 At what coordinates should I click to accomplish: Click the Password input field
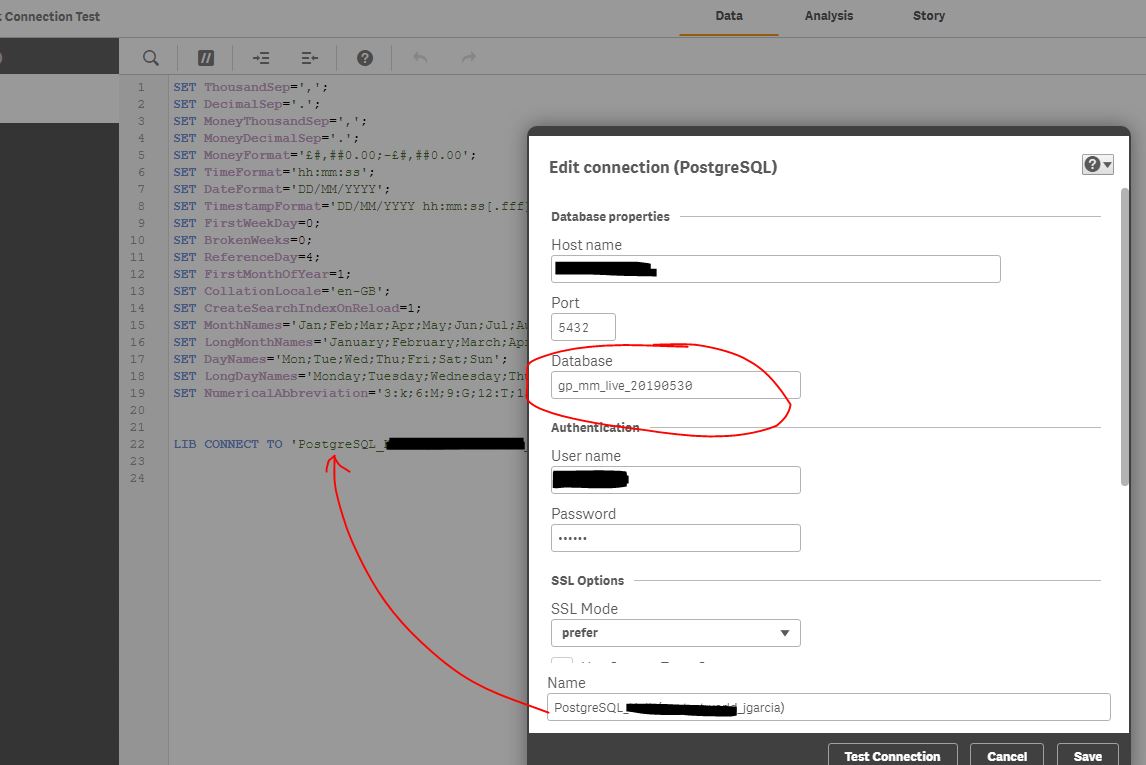[x=675, y=538]
